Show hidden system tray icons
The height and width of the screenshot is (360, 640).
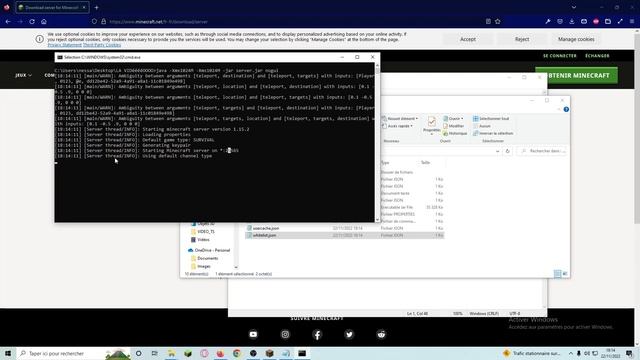pos(571,353)
